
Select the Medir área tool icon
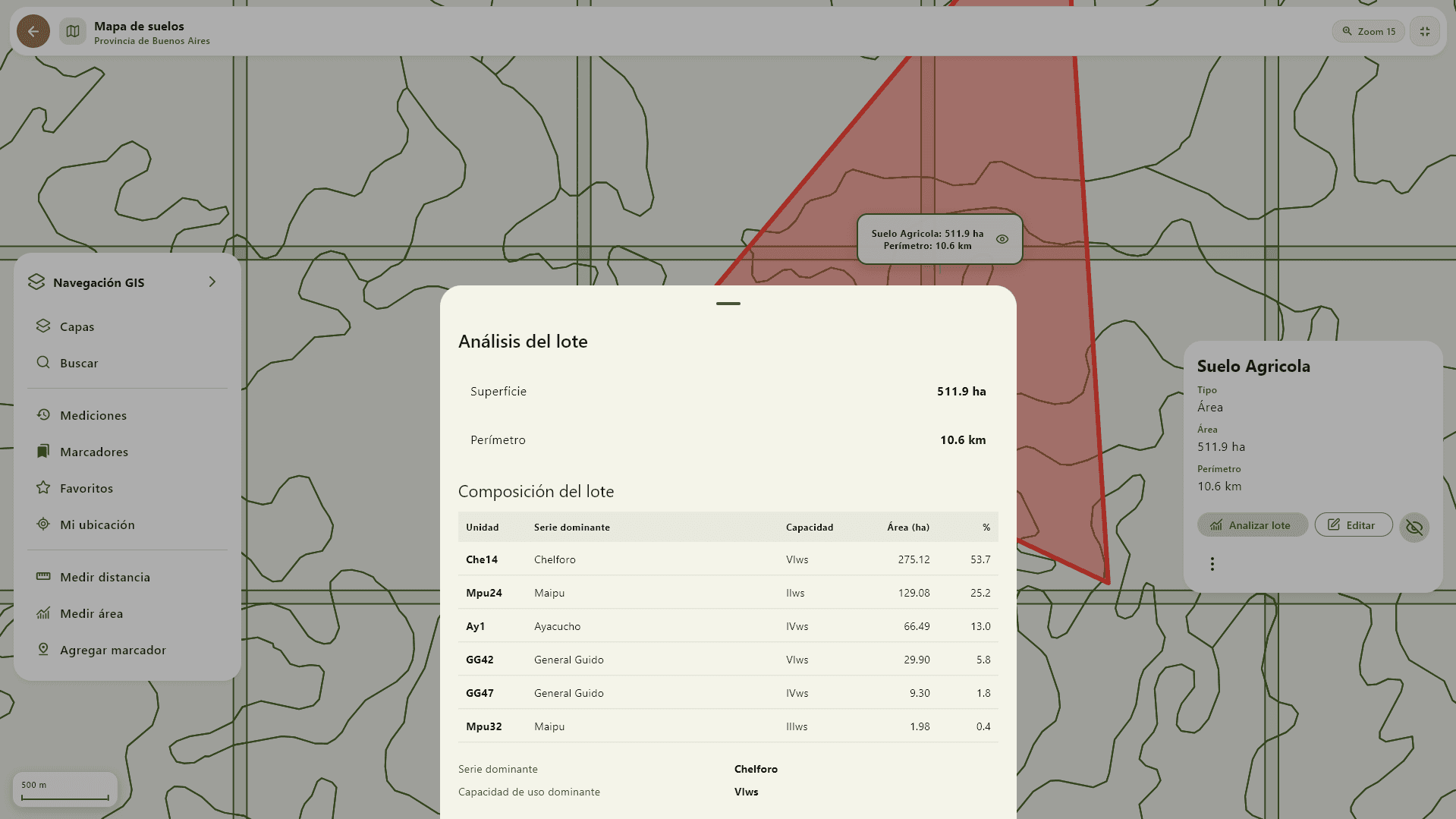43,613
